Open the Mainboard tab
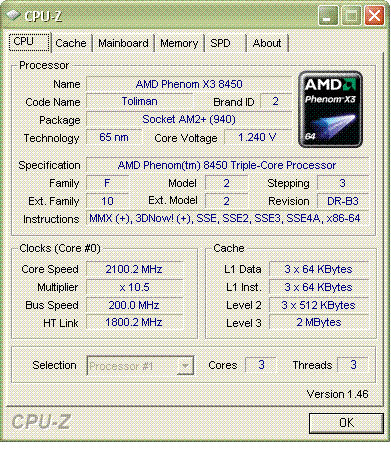 [x=123, y=43]
